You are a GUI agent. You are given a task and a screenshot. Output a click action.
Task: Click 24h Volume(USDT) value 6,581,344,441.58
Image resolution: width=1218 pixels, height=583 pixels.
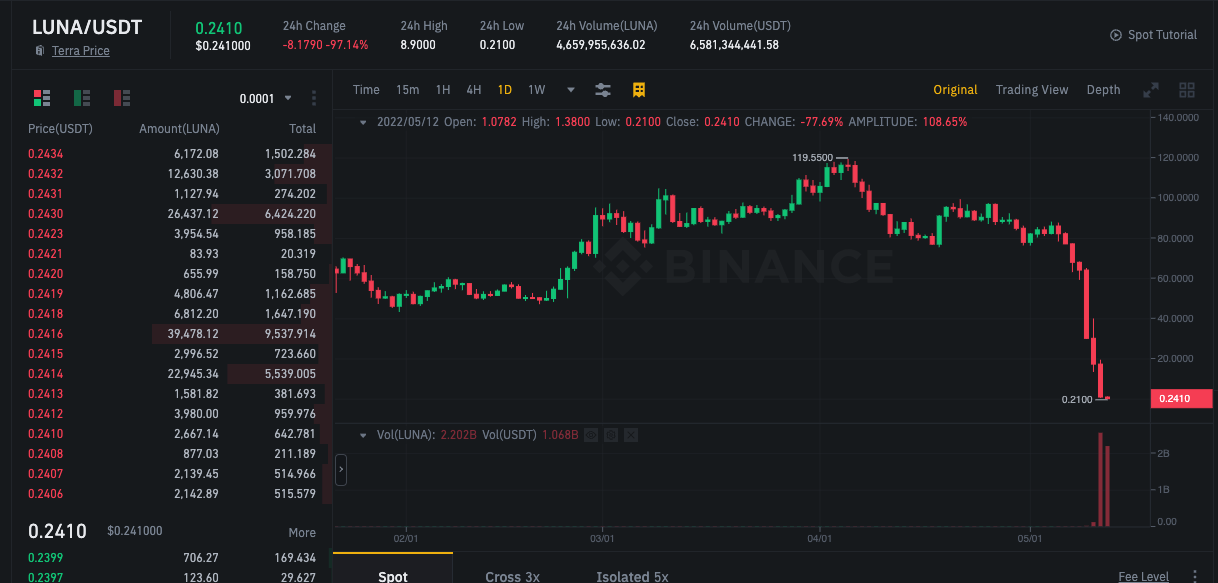pyautogui.click(x=734, y=45)
